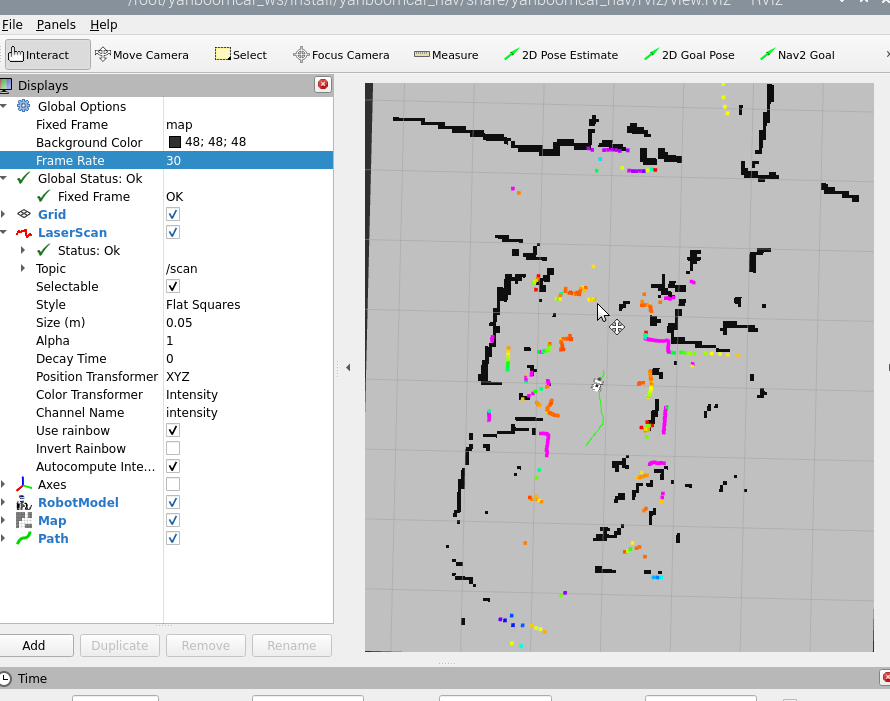
Task: Activate the Select tool icon
Action: coord(222,54)
